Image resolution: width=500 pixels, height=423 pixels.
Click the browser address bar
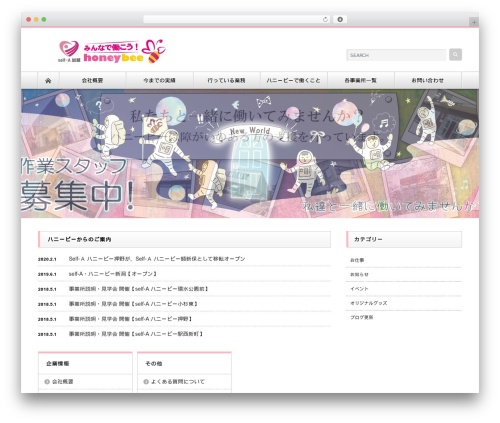[237, 19]
